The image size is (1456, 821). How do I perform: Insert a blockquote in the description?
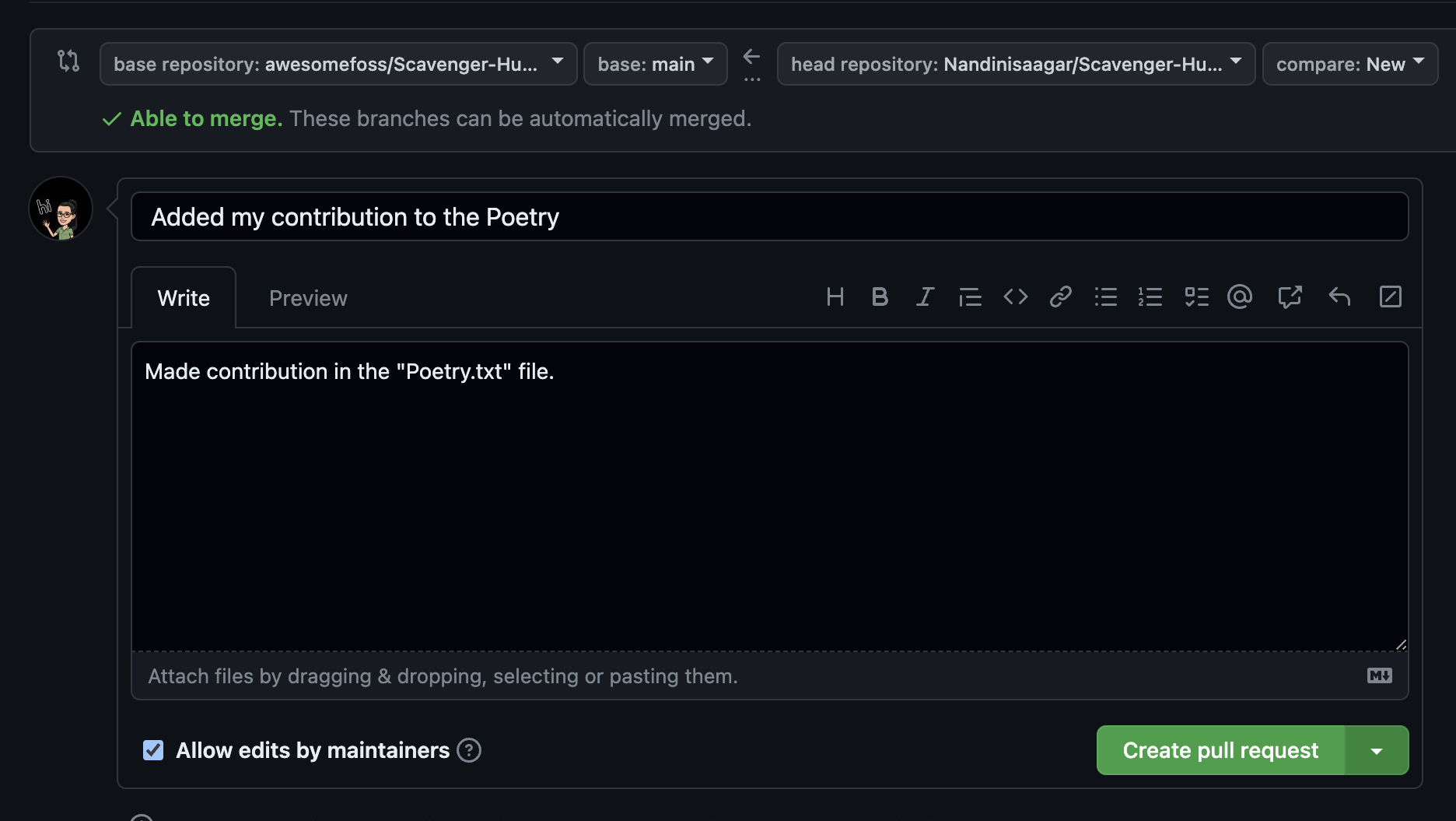pos(970,296)
